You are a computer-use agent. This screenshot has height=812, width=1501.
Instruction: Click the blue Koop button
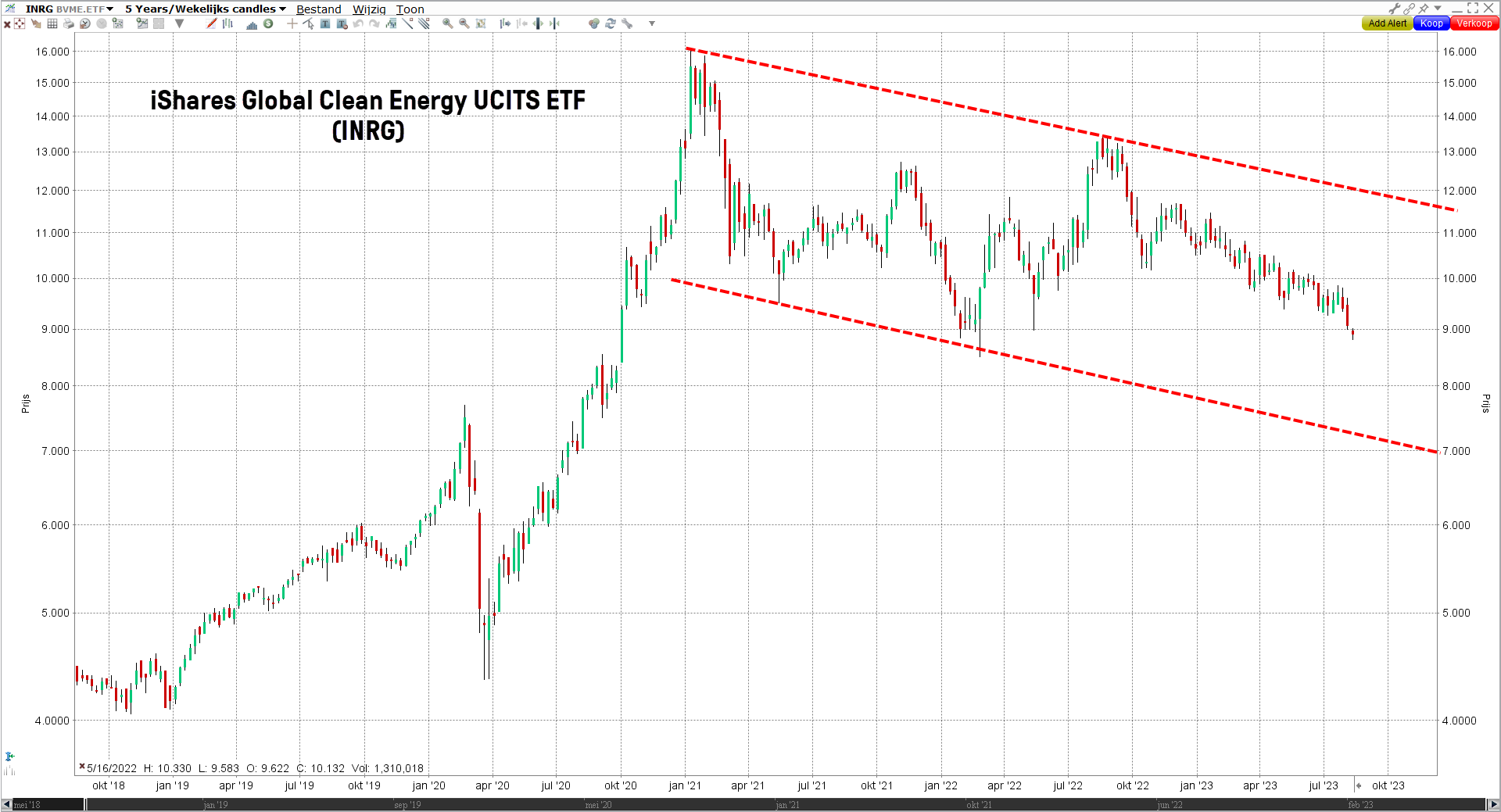pyautogui.click(x=1431, y=23)
